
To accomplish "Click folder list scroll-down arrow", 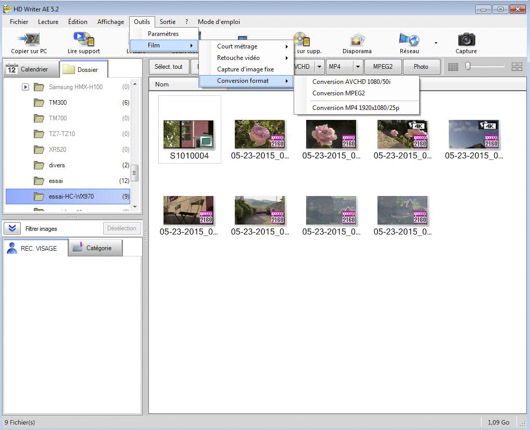I will pyautogui.click(x=135, y=207).
